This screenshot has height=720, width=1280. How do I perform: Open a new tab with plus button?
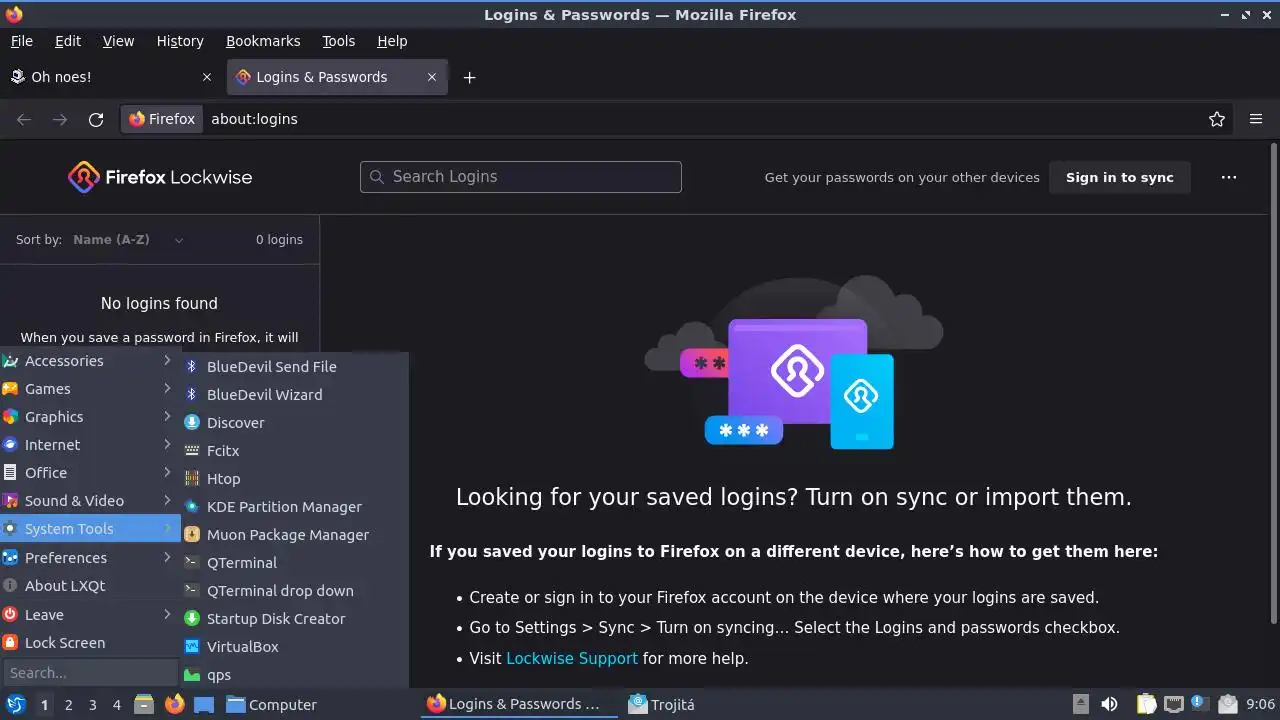(469, 77)
